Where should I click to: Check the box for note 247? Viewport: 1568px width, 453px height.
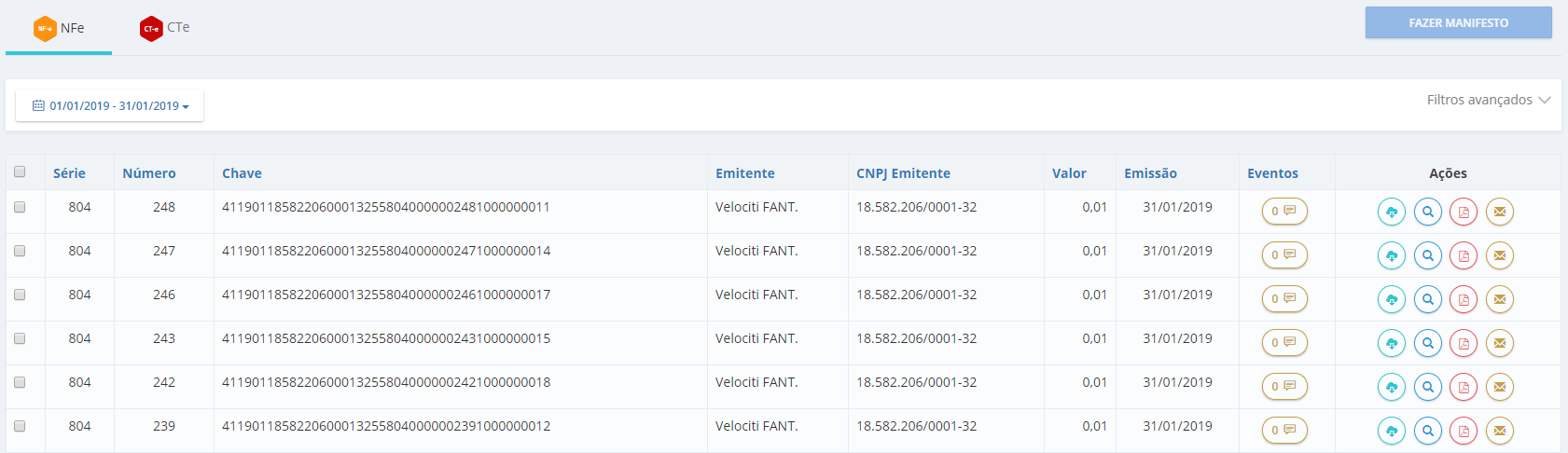pyautogui.click(x=20, y=251)
